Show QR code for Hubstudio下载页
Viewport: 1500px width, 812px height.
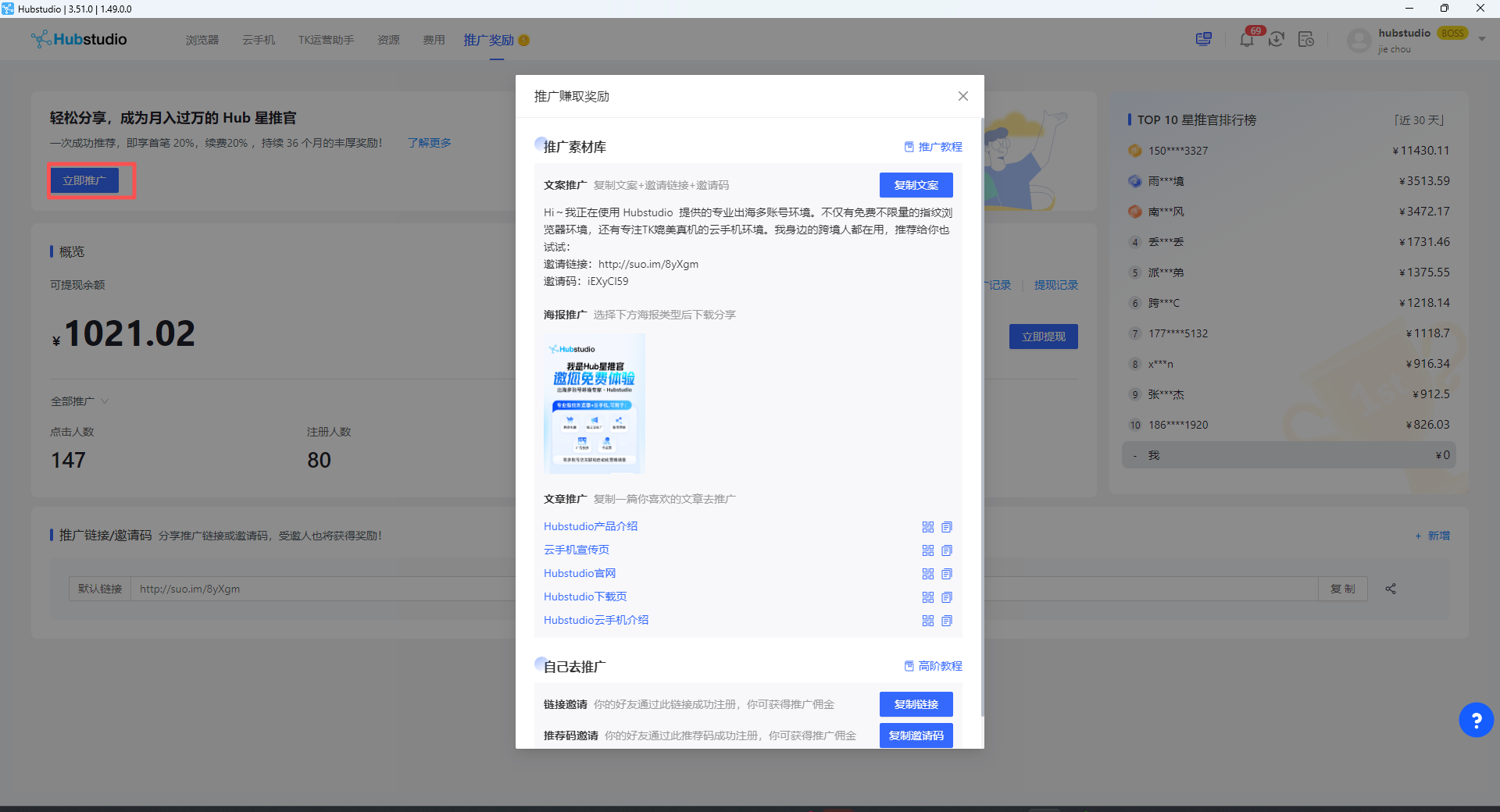pyautogui.click(x=928, y=597)
